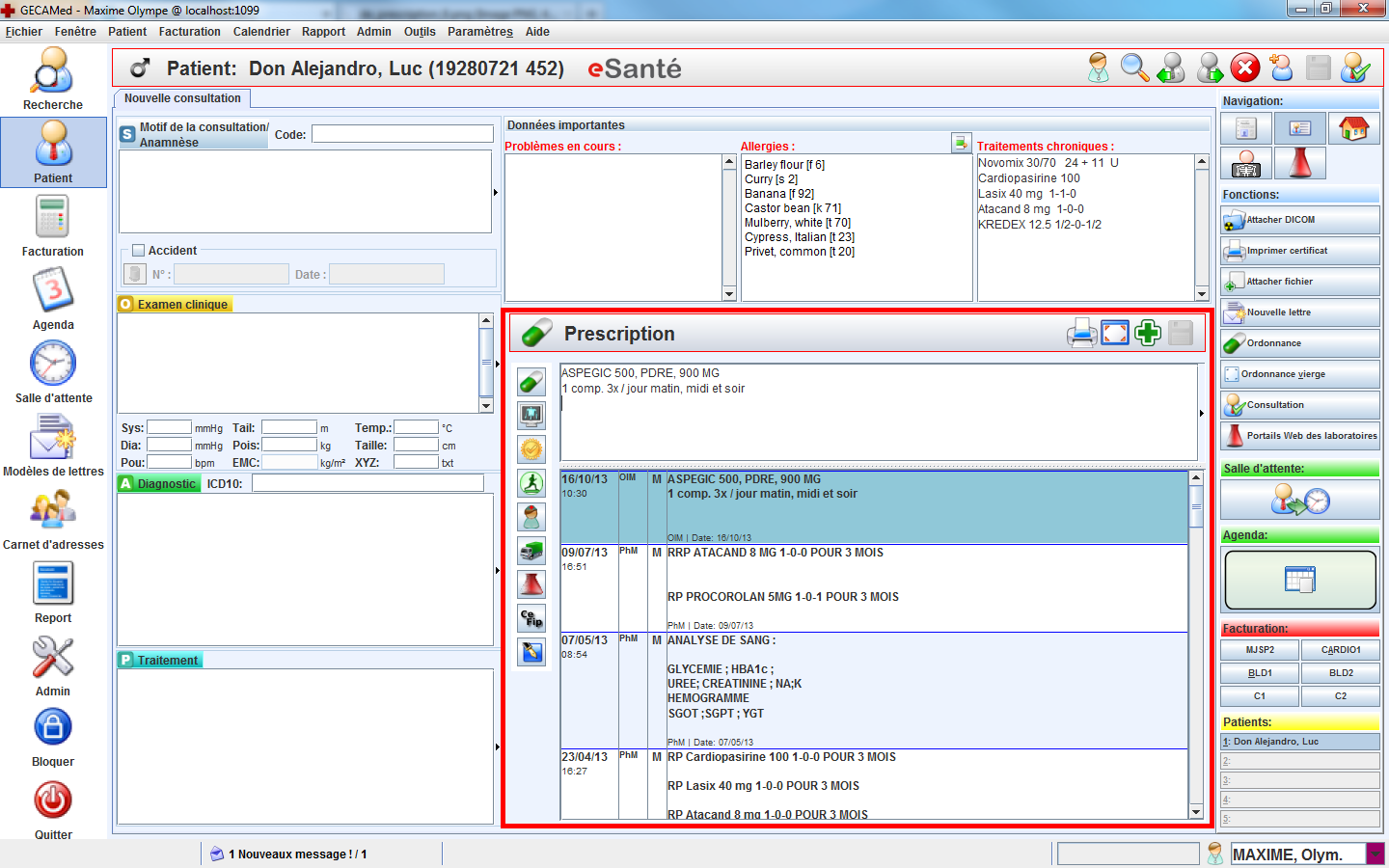Print the prescription using printer icon
This screenshot has height=868, width=1389.
[x=1081, y=334]
